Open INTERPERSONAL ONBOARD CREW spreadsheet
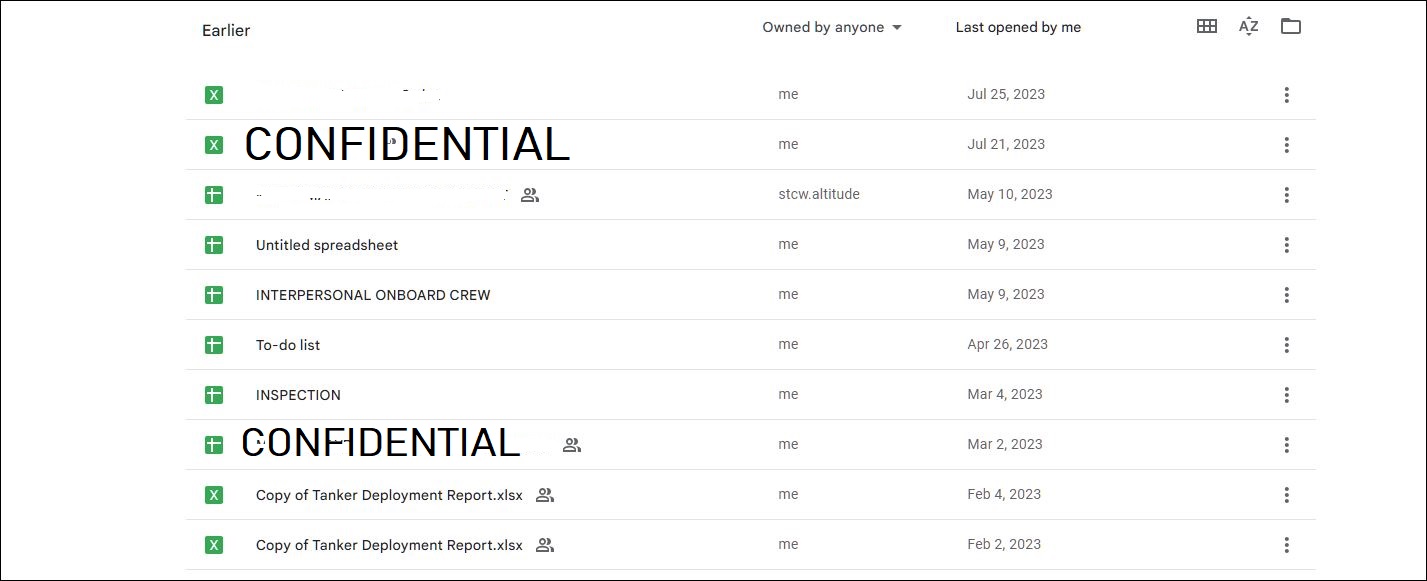This screenshot has width=1427, height=581. click(x=373, y=295)
